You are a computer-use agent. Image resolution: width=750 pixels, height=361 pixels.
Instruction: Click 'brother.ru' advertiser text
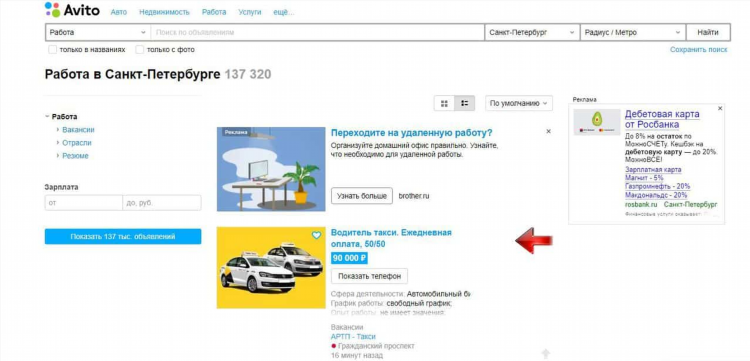click(414, 196)
